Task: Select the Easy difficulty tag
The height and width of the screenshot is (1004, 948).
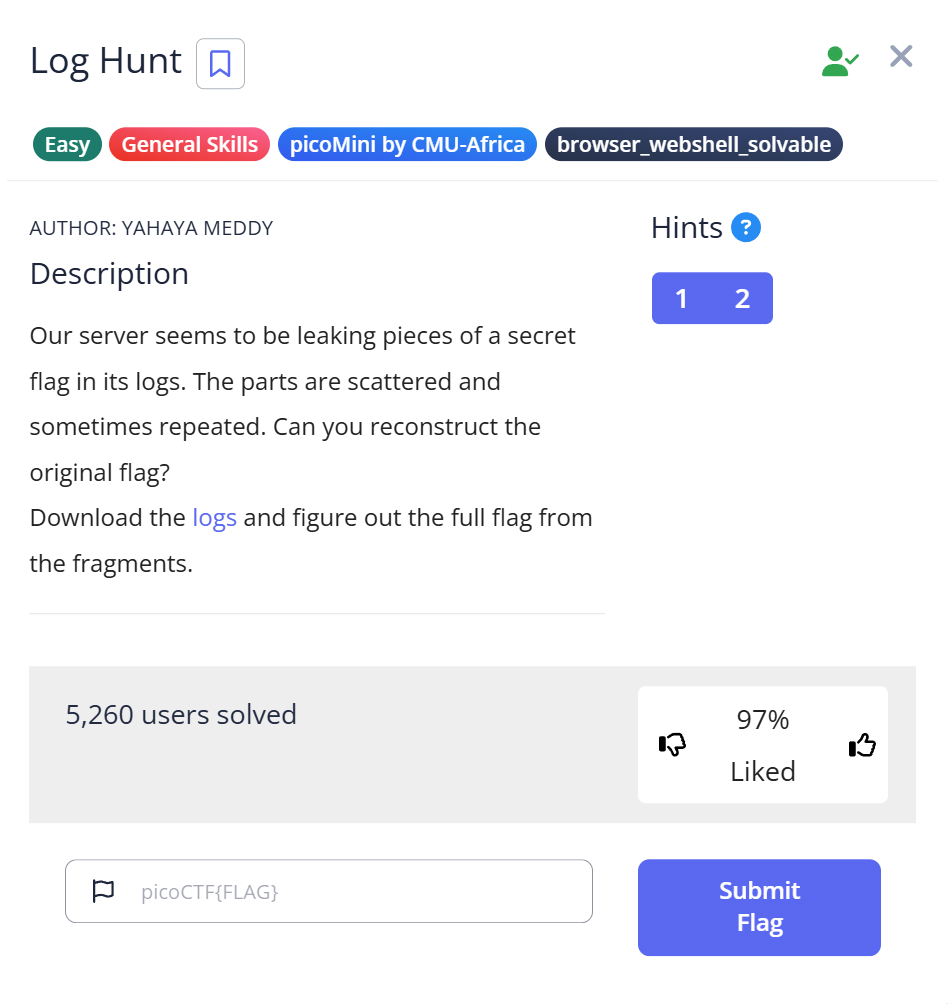Action: click(67, 145)
